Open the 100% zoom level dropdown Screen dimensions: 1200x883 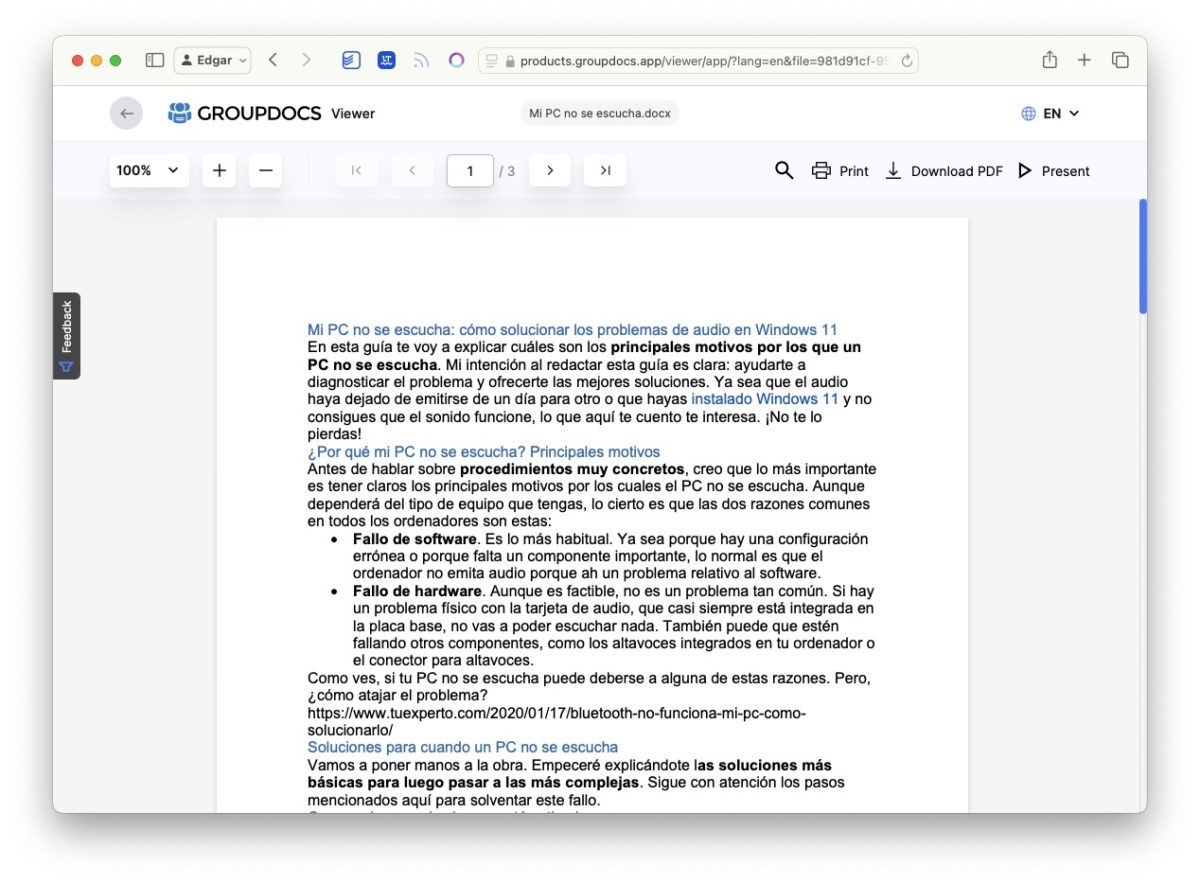tap(148, 171)
